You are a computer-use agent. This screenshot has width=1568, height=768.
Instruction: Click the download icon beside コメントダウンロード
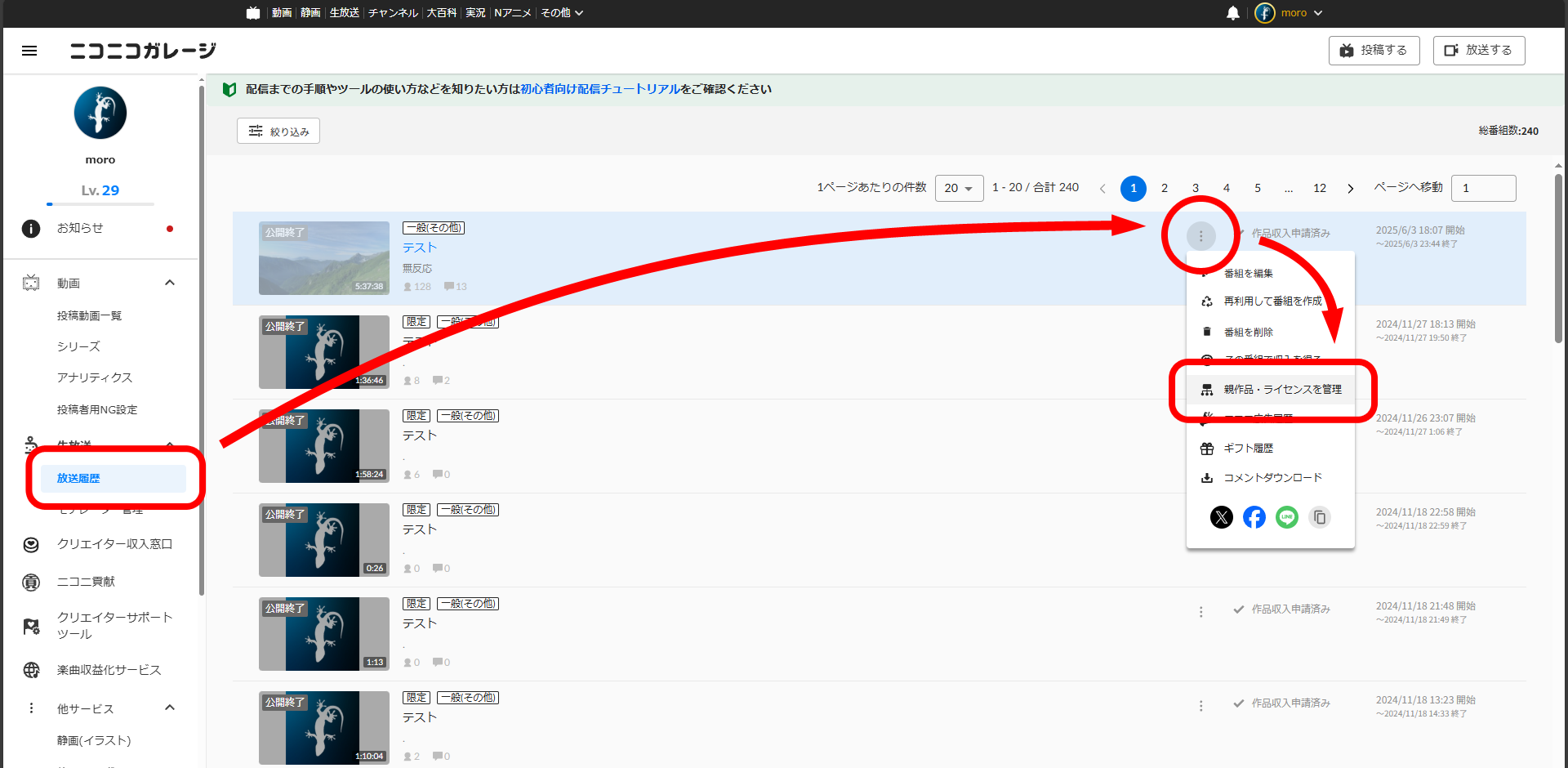tap(1207, 478)
